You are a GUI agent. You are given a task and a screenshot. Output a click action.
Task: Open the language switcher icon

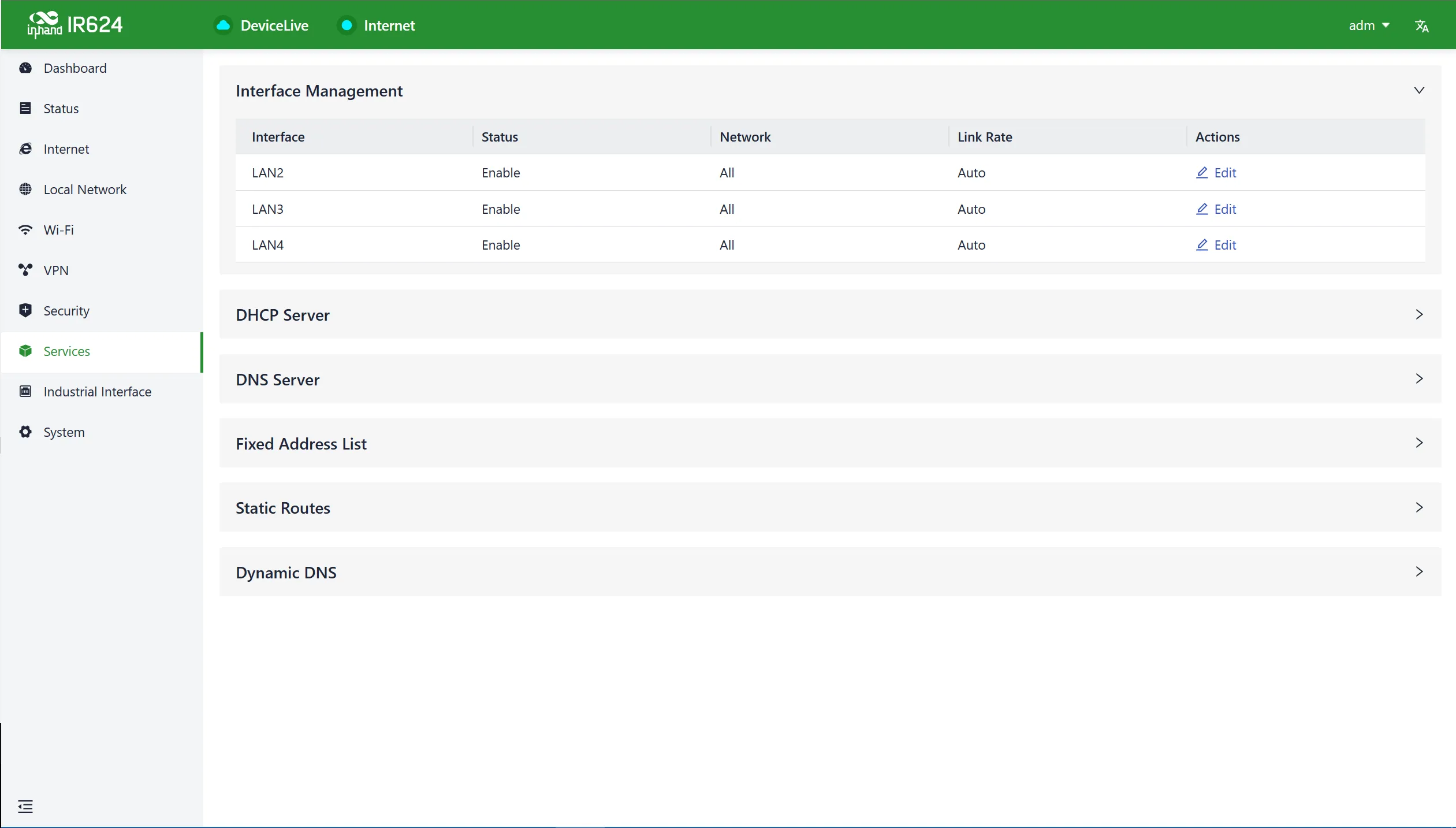[x=1421, y=26]
